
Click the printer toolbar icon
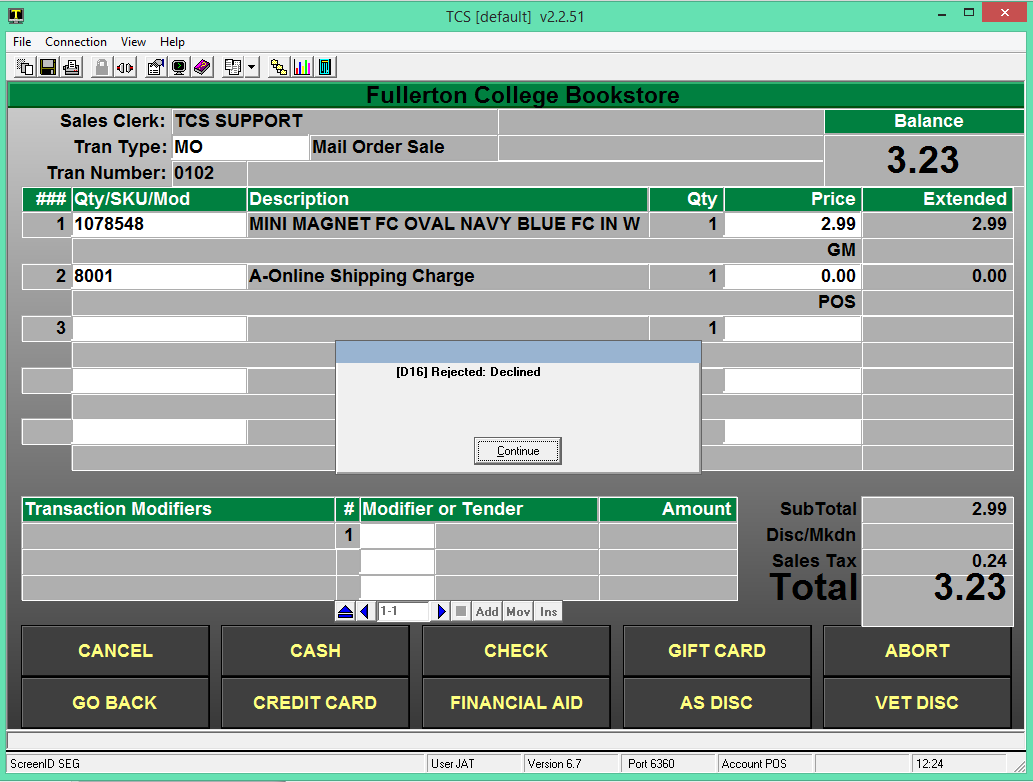[x=71, y=67]
